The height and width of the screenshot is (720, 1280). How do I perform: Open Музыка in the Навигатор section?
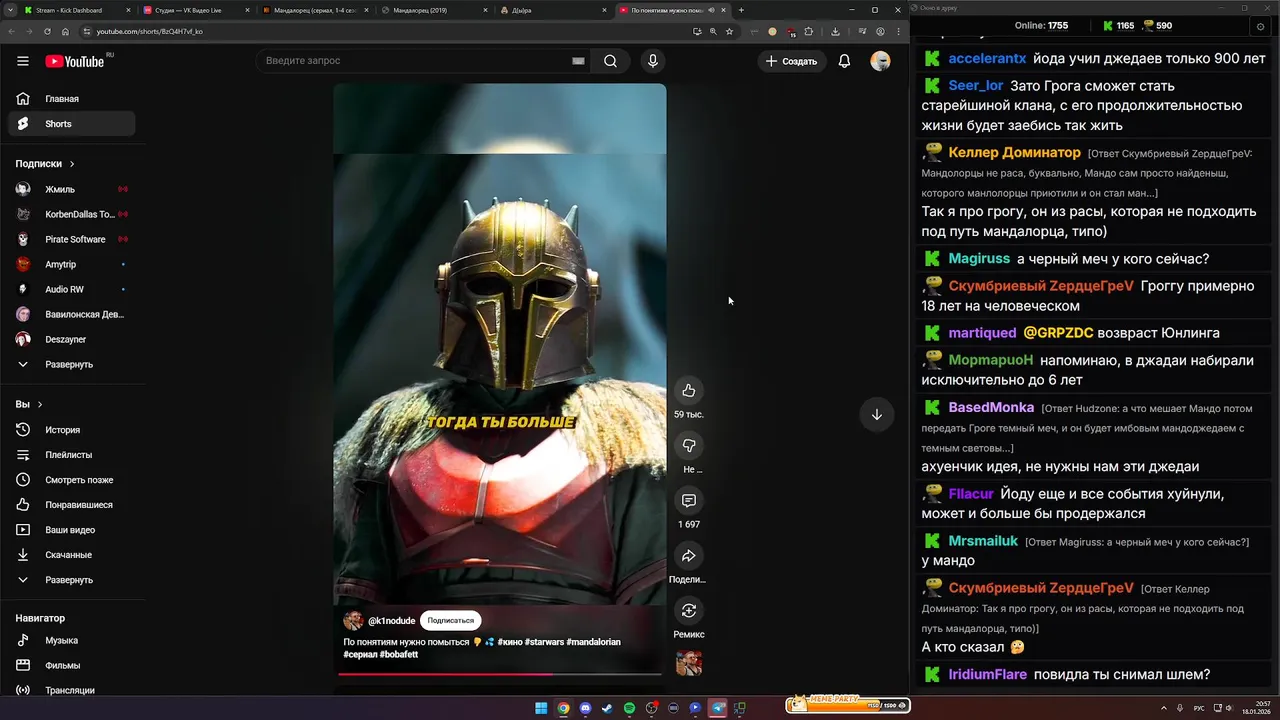pos(70,640)
